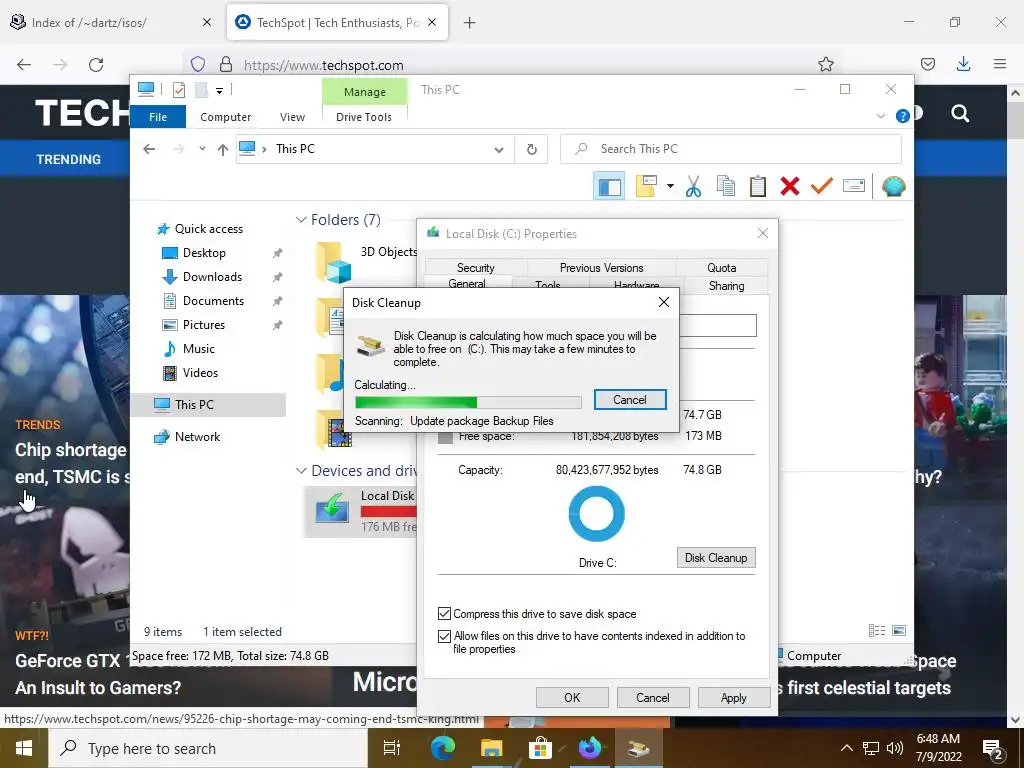
Task: Open Explorer help question mark icon
Action: [x=903, y=116]
